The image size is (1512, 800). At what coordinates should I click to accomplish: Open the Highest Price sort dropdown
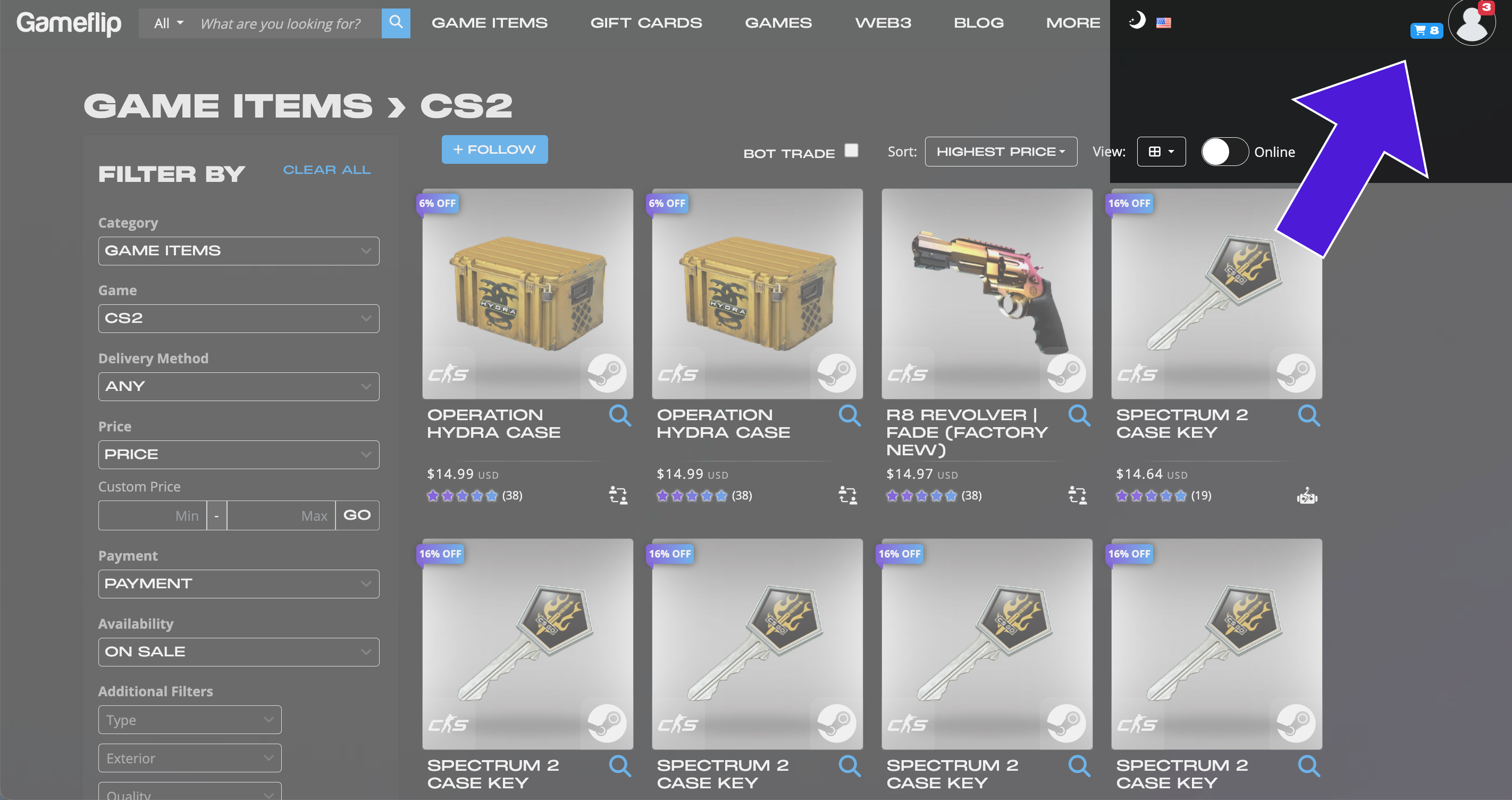click(x=1001, y=152)
